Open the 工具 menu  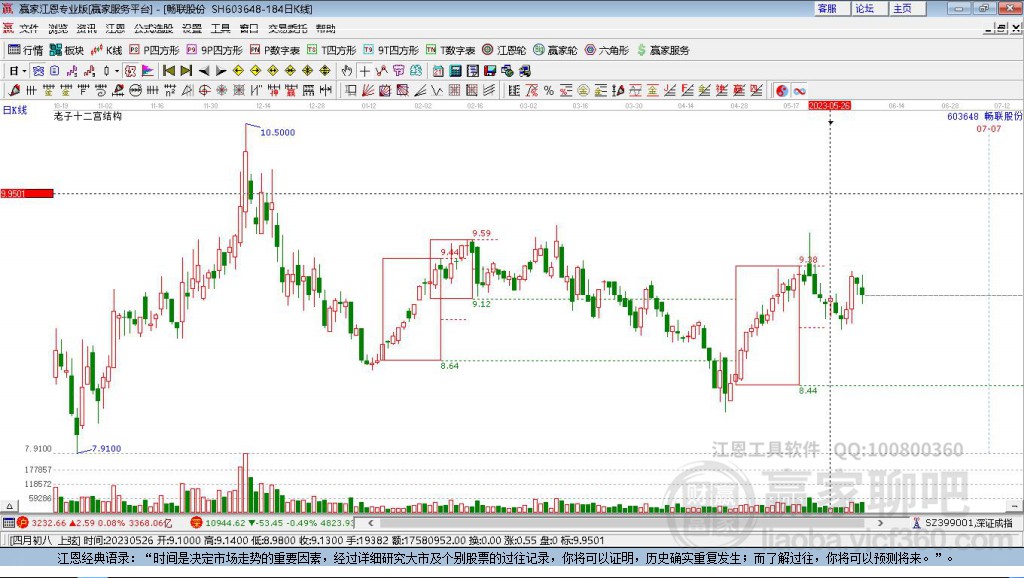(x=221, y=28)
